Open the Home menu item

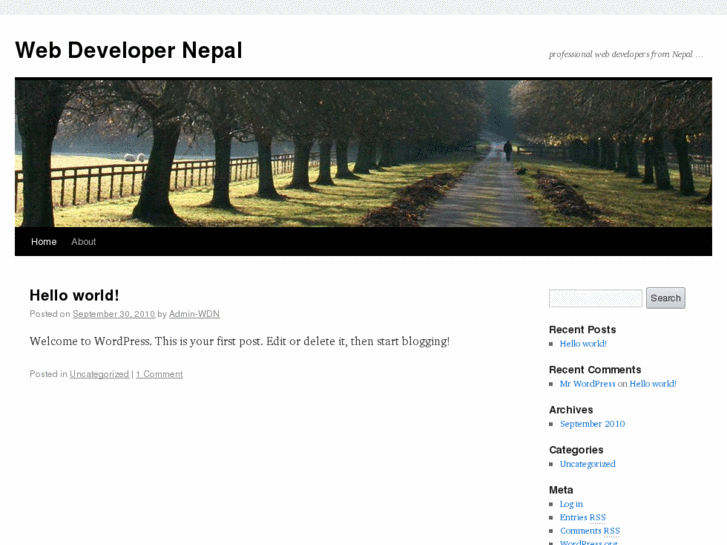click(44, 242)
